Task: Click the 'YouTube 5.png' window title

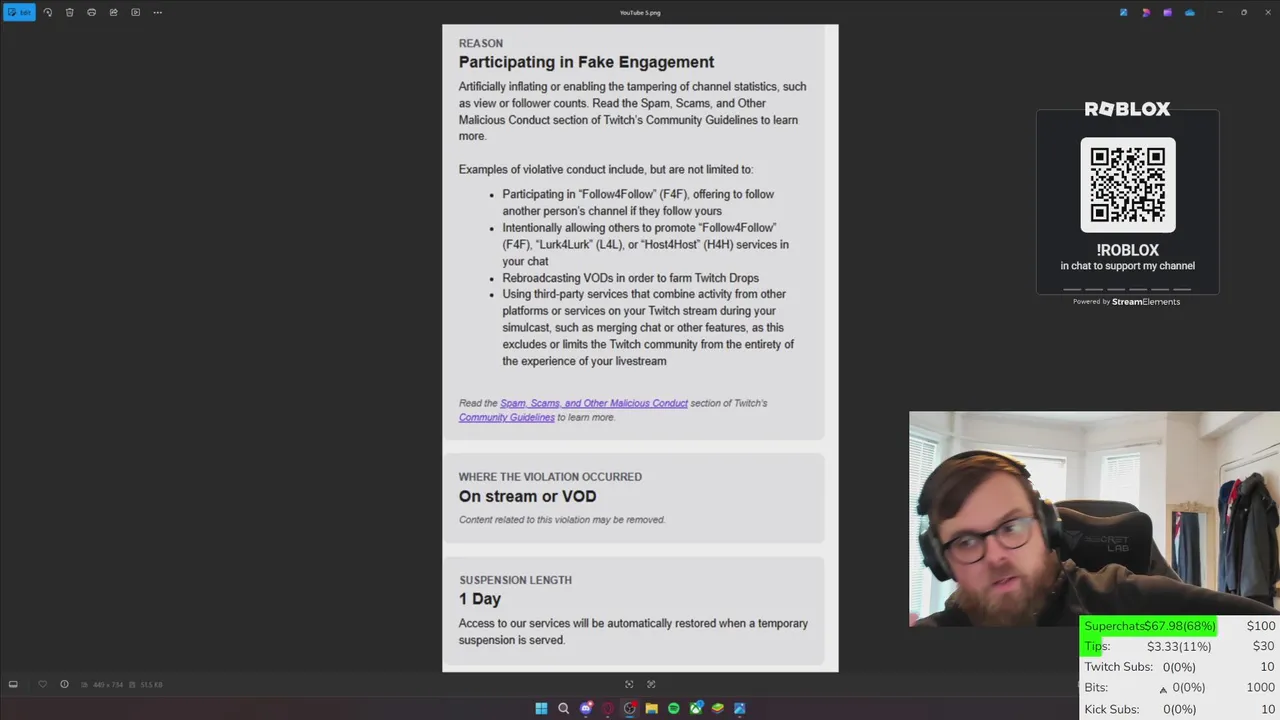Action: pyautogui.click(x=640, y=13)
